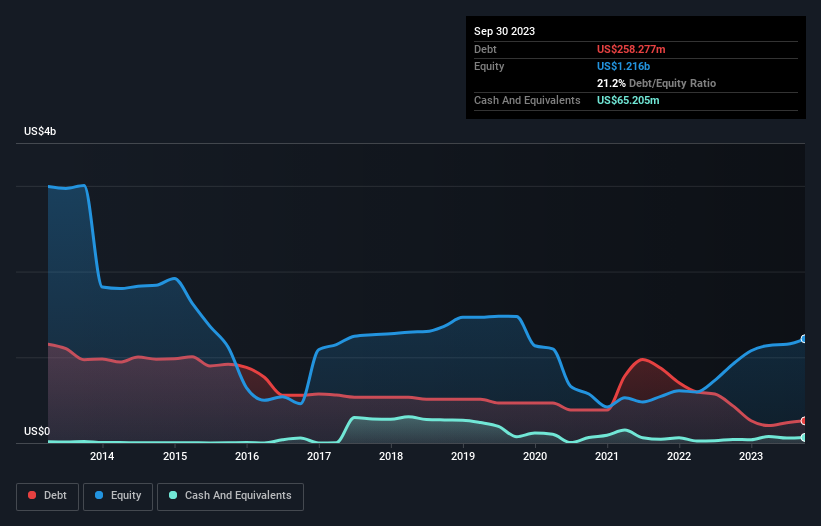Select the 2019 x-axis label
Image resolution: width=821 pixels, height=526 pixels.
463,456
